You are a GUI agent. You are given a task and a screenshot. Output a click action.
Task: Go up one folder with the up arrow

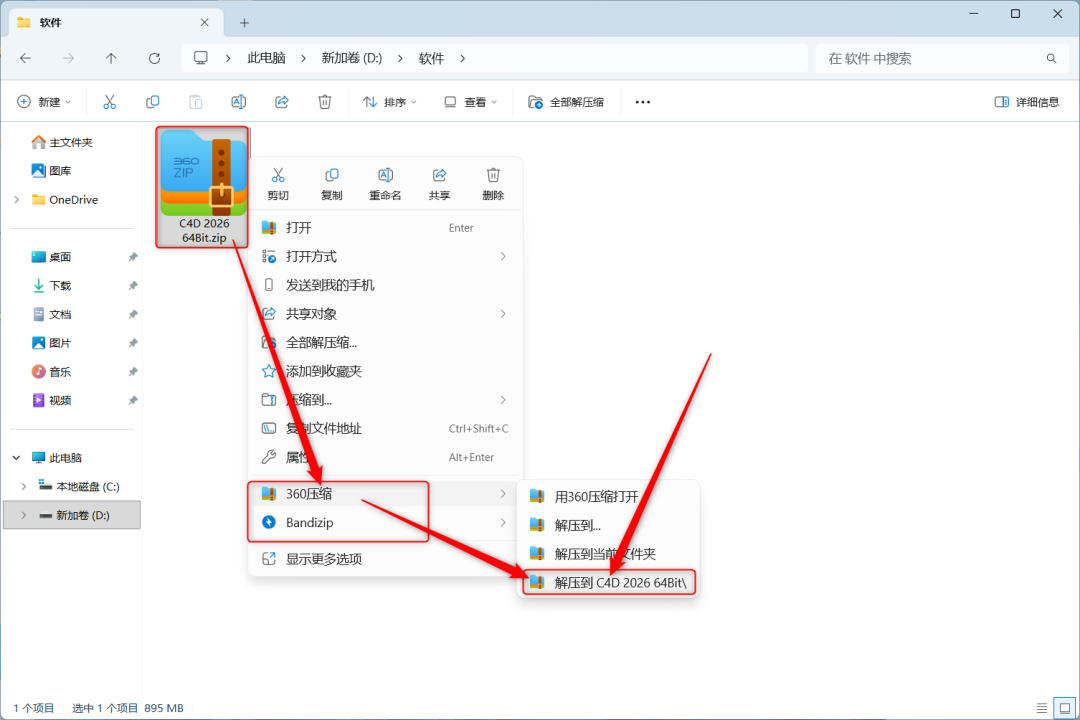[x=111, y=59]
